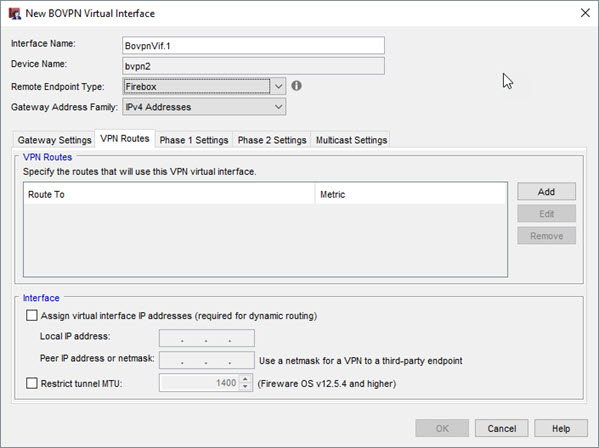599x448 pixels.
Task: Open the Phase 2 Settings tab
Action: [272, 140]
